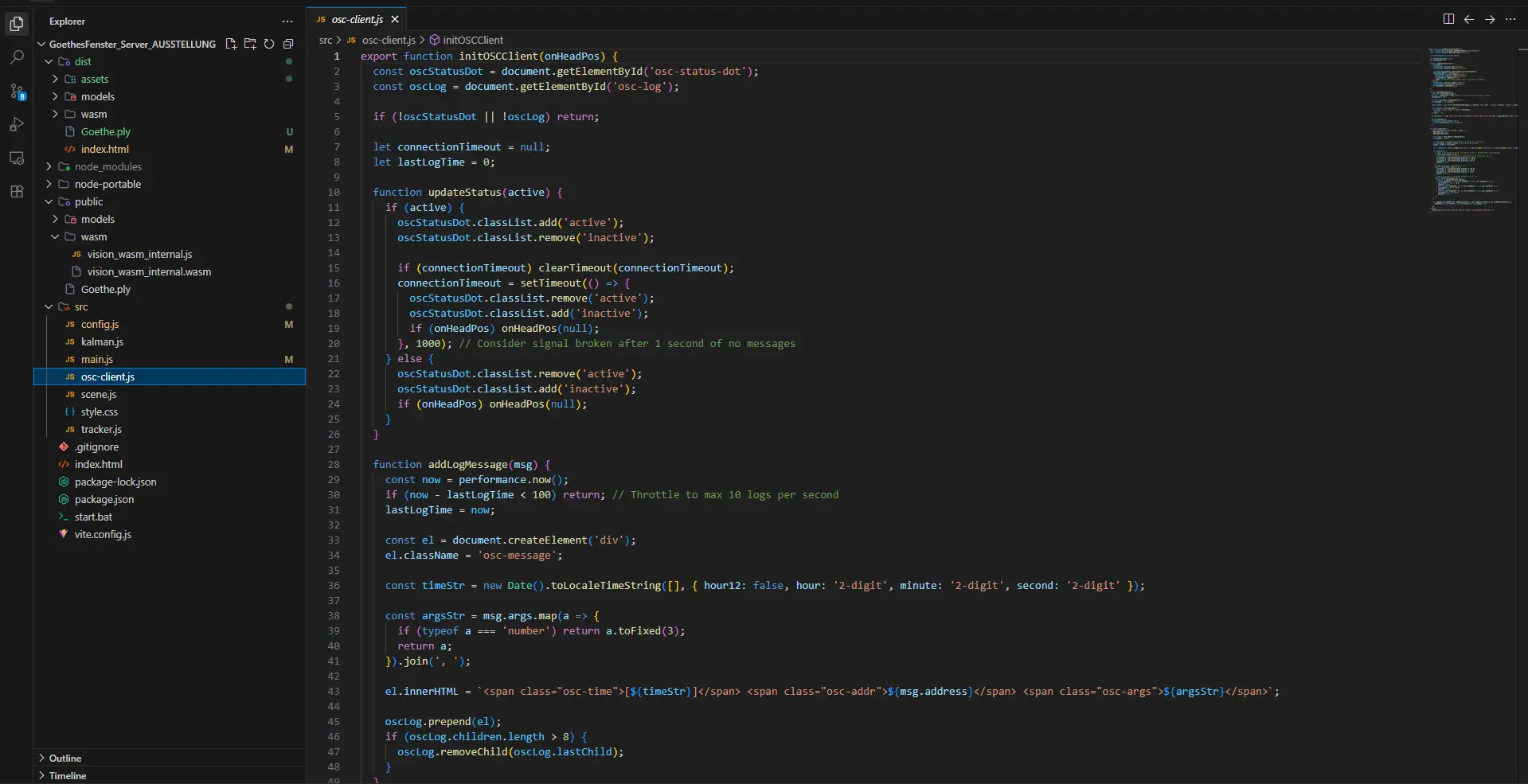Screen dimensions: 1528x784
Task: Open scene.js in the file tree
Action: click(x=170, y=394)
